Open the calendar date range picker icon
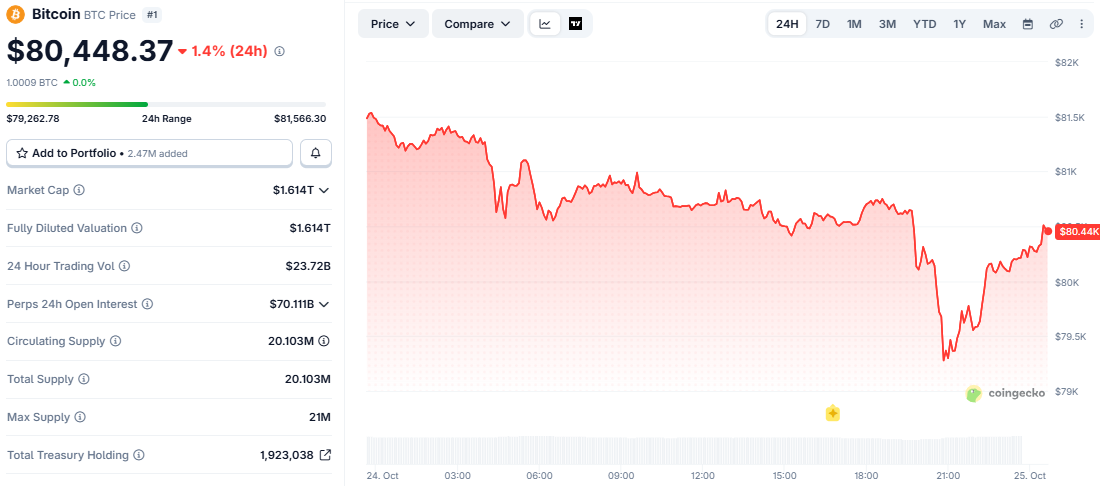 tap(1028, 24)
